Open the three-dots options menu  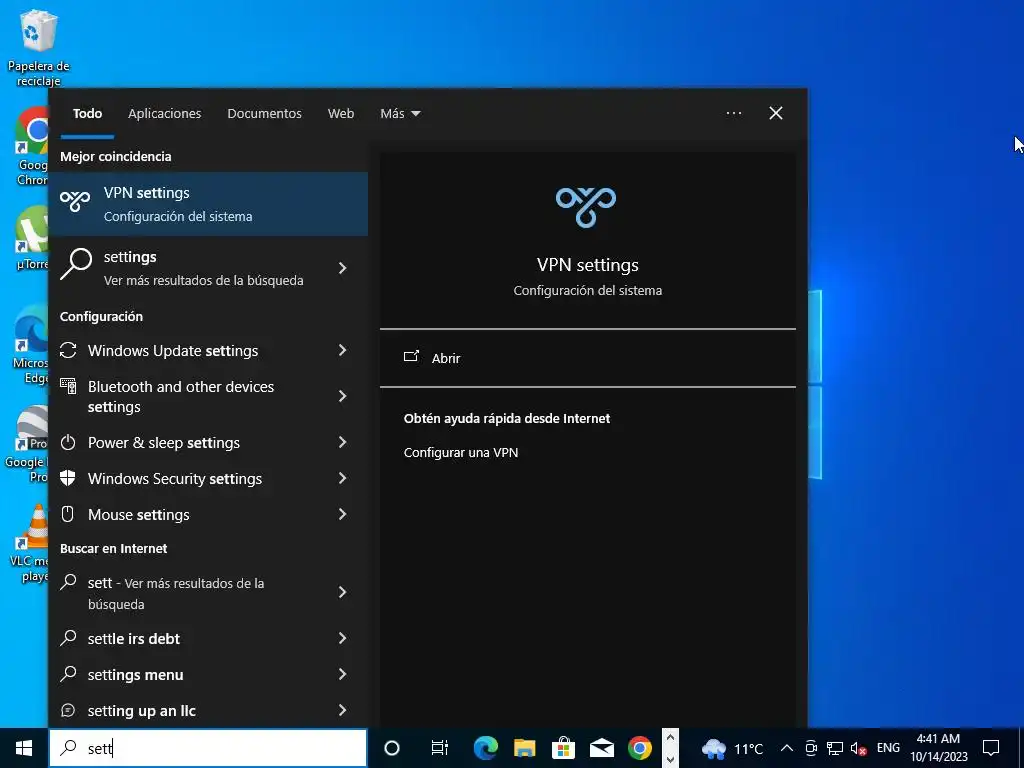(x=734, y=113)
